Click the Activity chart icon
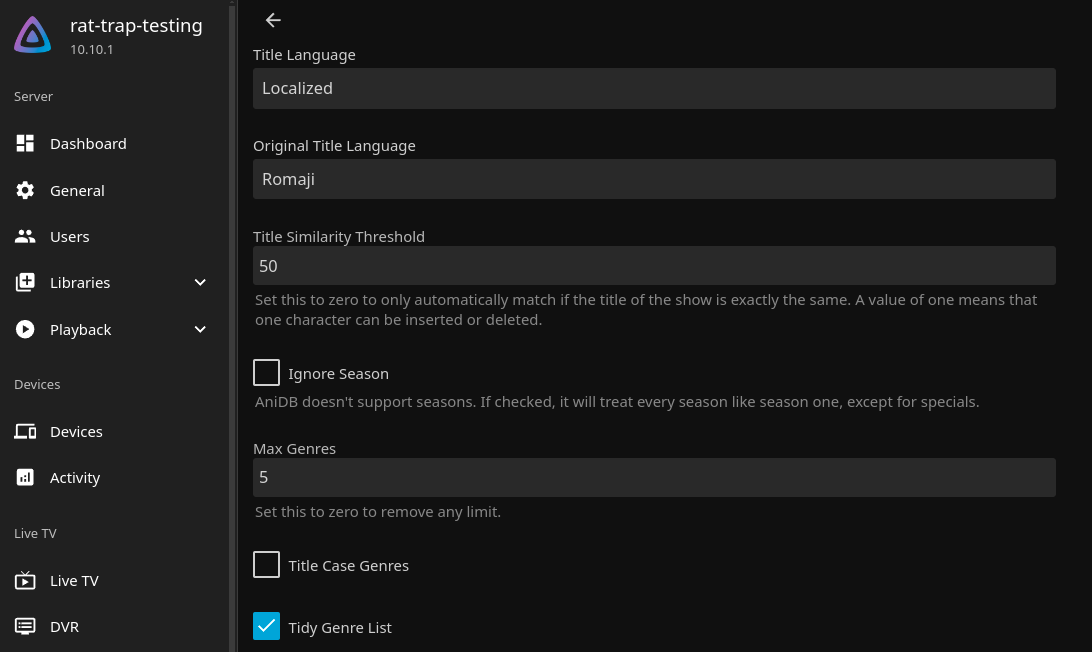Image resolution: width=1092 pixels, height=652 pixels. (25, 478)
